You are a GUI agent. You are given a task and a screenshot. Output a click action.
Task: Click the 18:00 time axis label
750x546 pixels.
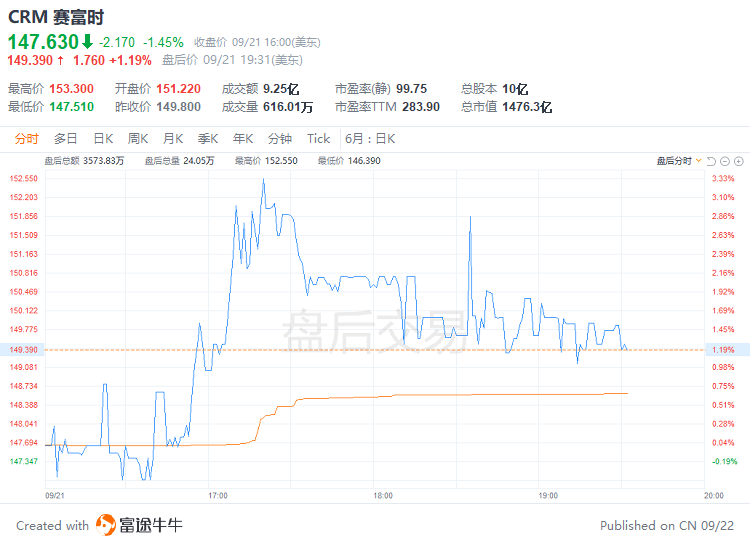coord(383,495)
